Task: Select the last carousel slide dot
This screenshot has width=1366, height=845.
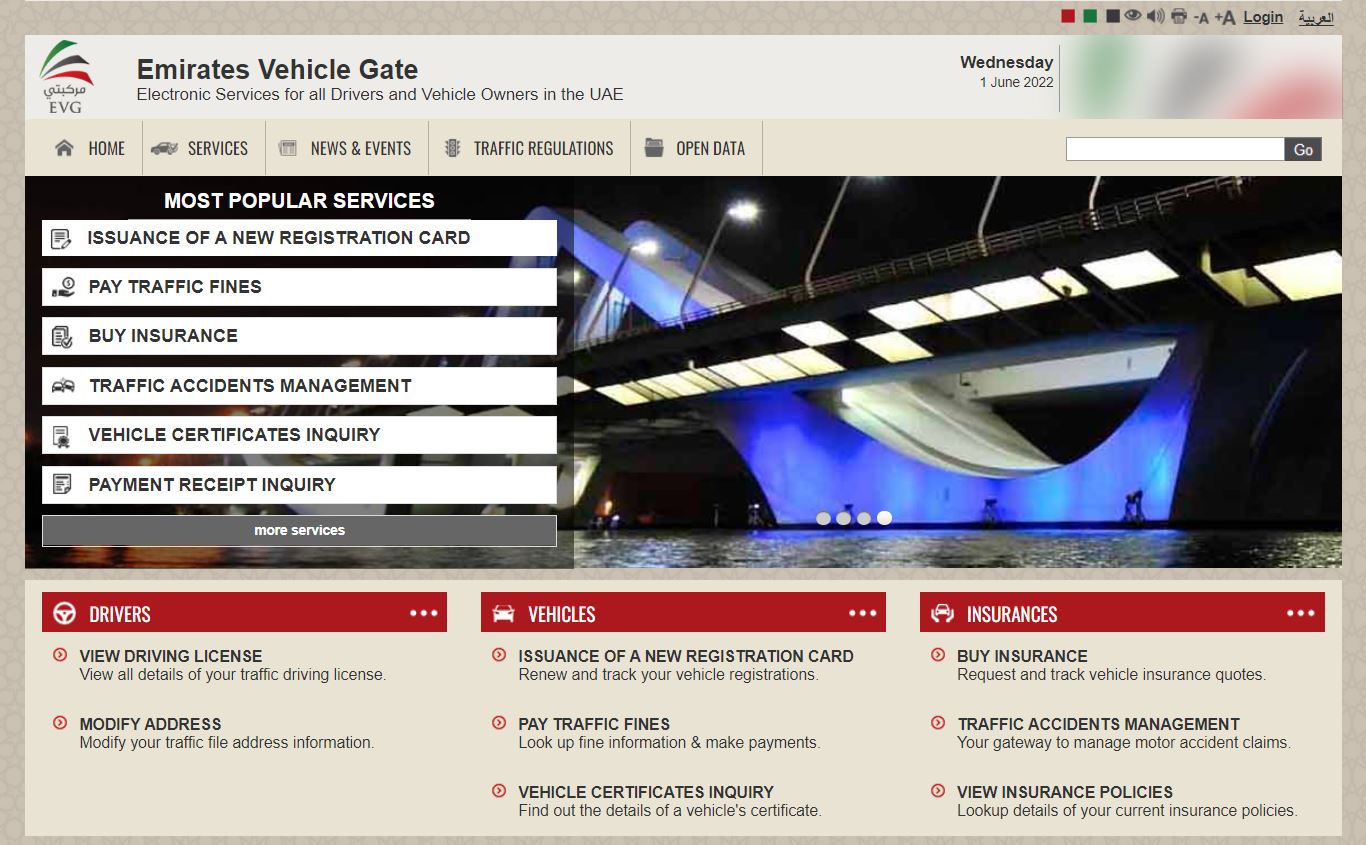Action: click(x=884, y=518)
